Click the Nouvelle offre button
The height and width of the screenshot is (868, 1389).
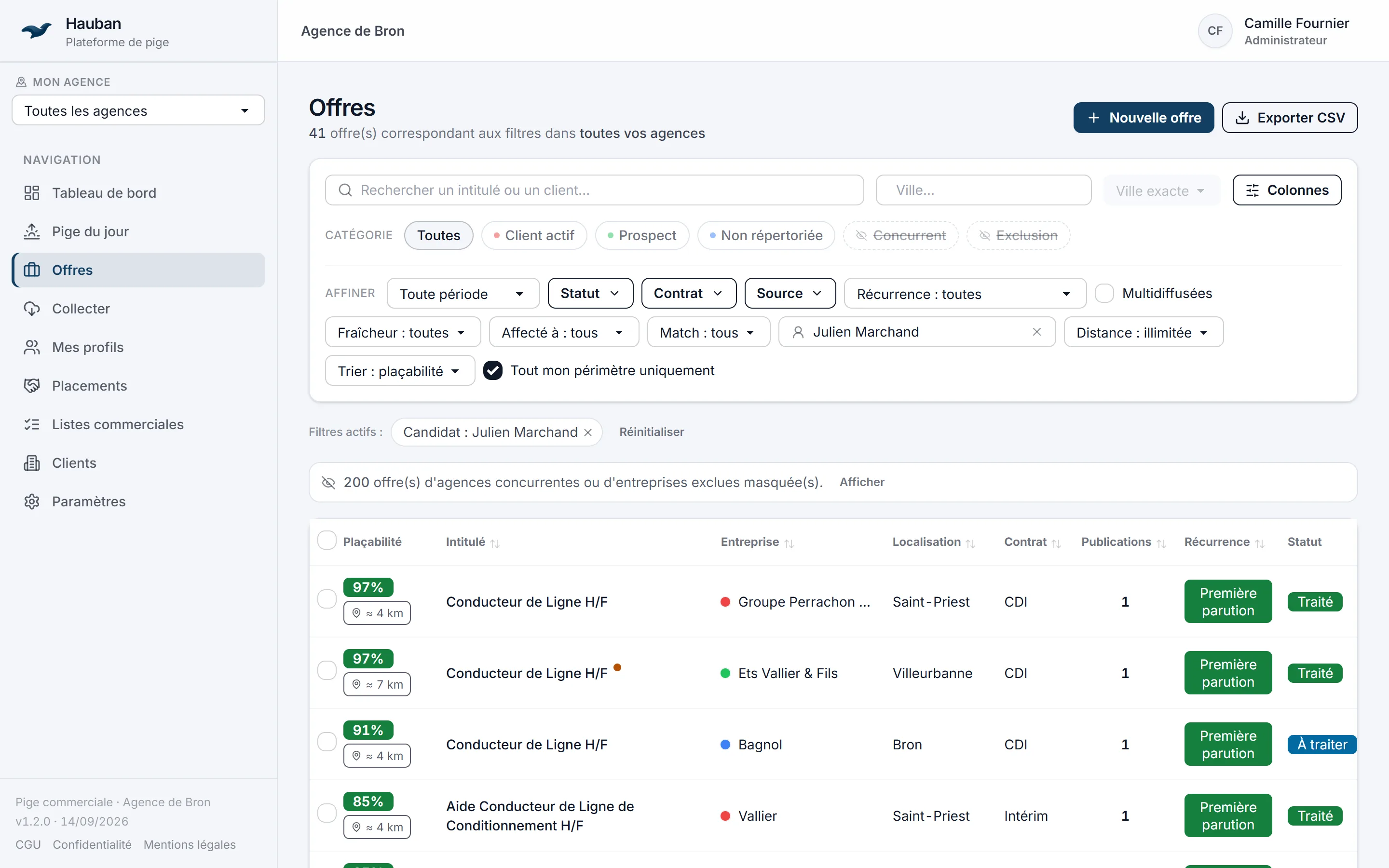pyautogui.click(x=1144, y=118)
